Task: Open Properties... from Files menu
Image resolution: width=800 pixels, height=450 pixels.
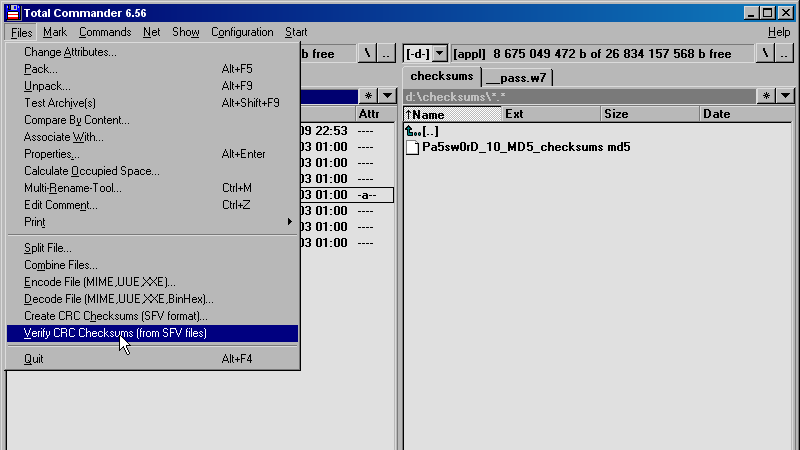Action: point(153,154)
